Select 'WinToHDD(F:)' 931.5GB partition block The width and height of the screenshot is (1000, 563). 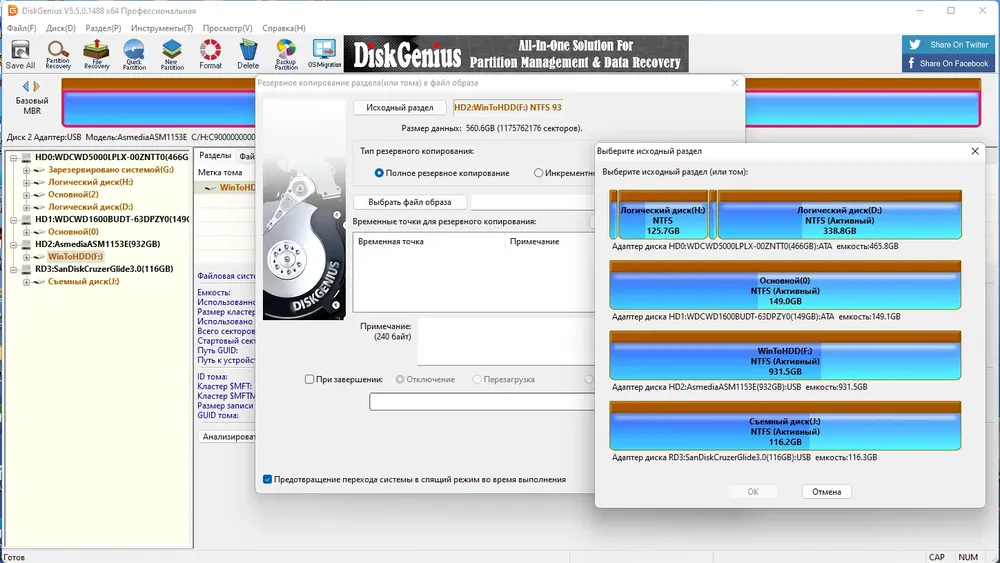[785, 355]
